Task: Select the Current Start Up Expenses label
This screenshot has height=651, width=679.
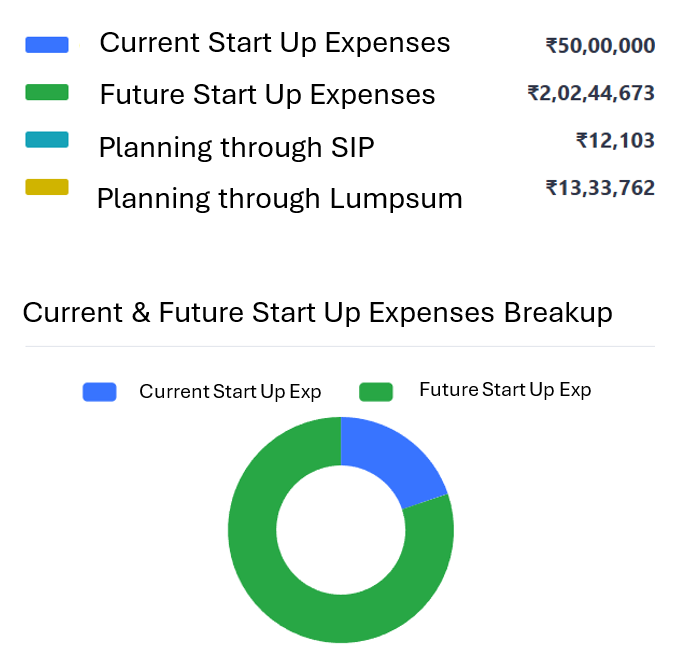Action: pos(275,44)
